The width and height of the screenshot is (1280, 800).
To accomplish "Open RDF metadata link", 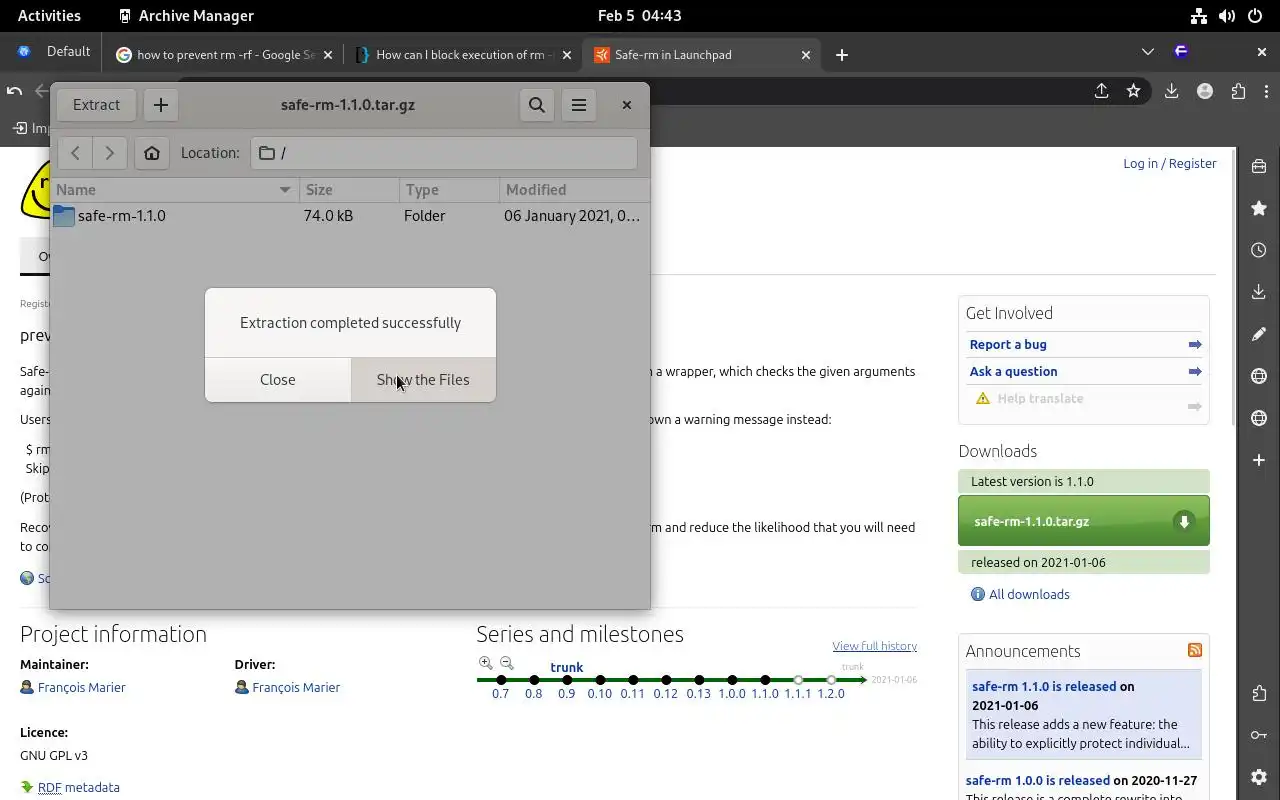I will point(79,787).
